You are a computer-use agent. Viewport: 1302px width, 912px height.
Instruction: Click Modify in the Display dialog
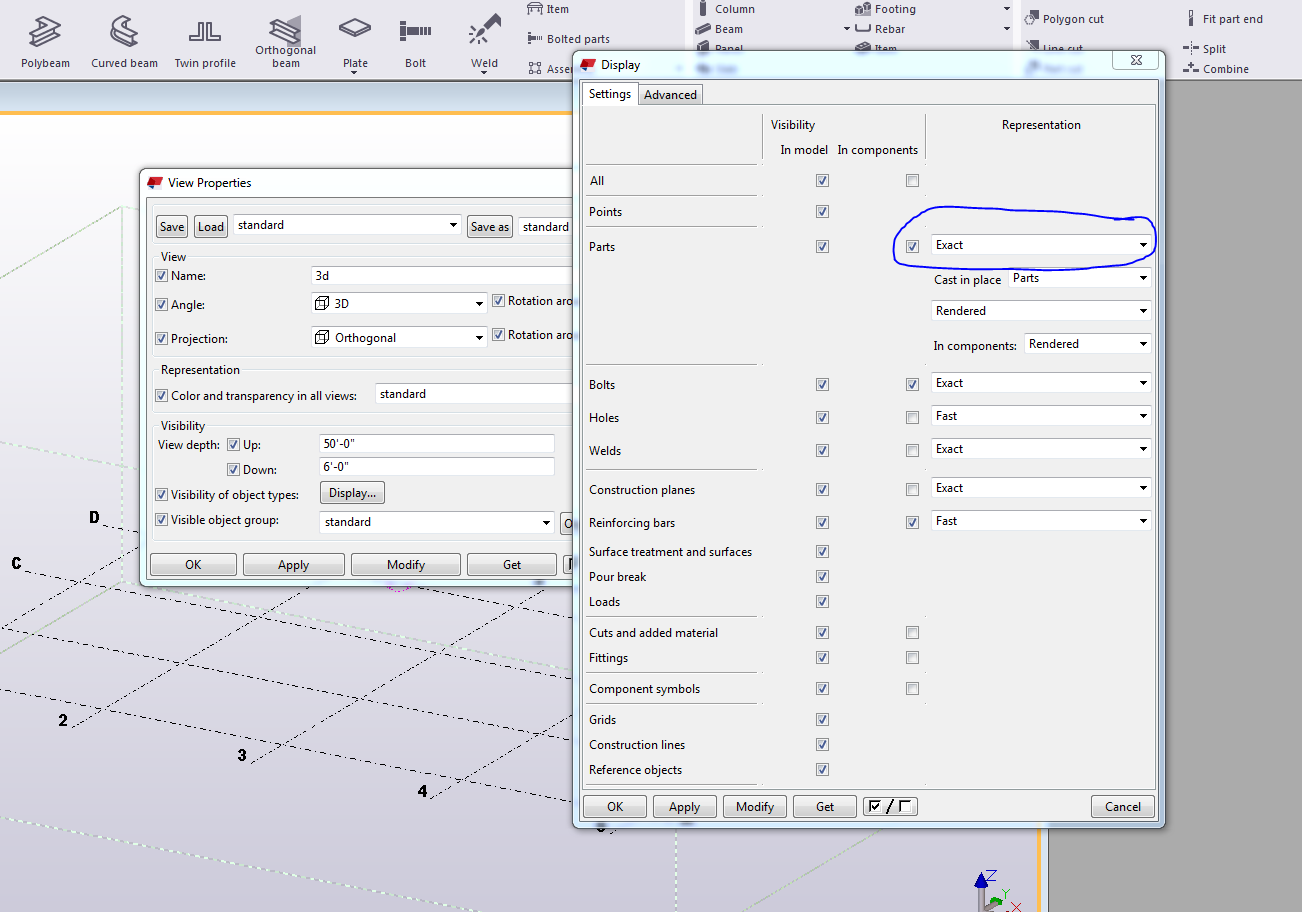(755, 807)
